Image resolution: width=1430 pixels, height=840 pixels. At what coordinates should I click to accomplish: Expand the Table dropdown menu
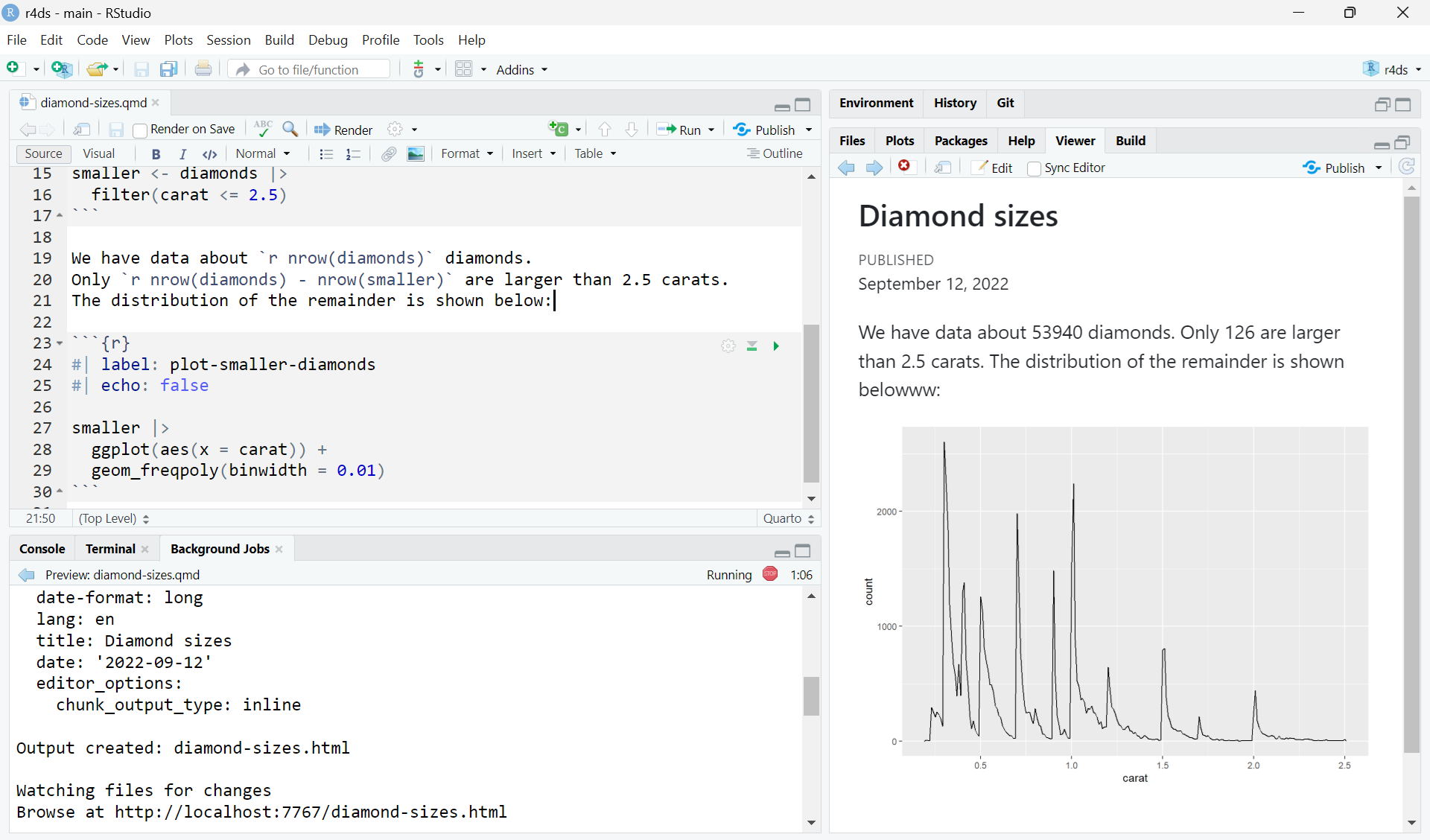click(595, 153)
